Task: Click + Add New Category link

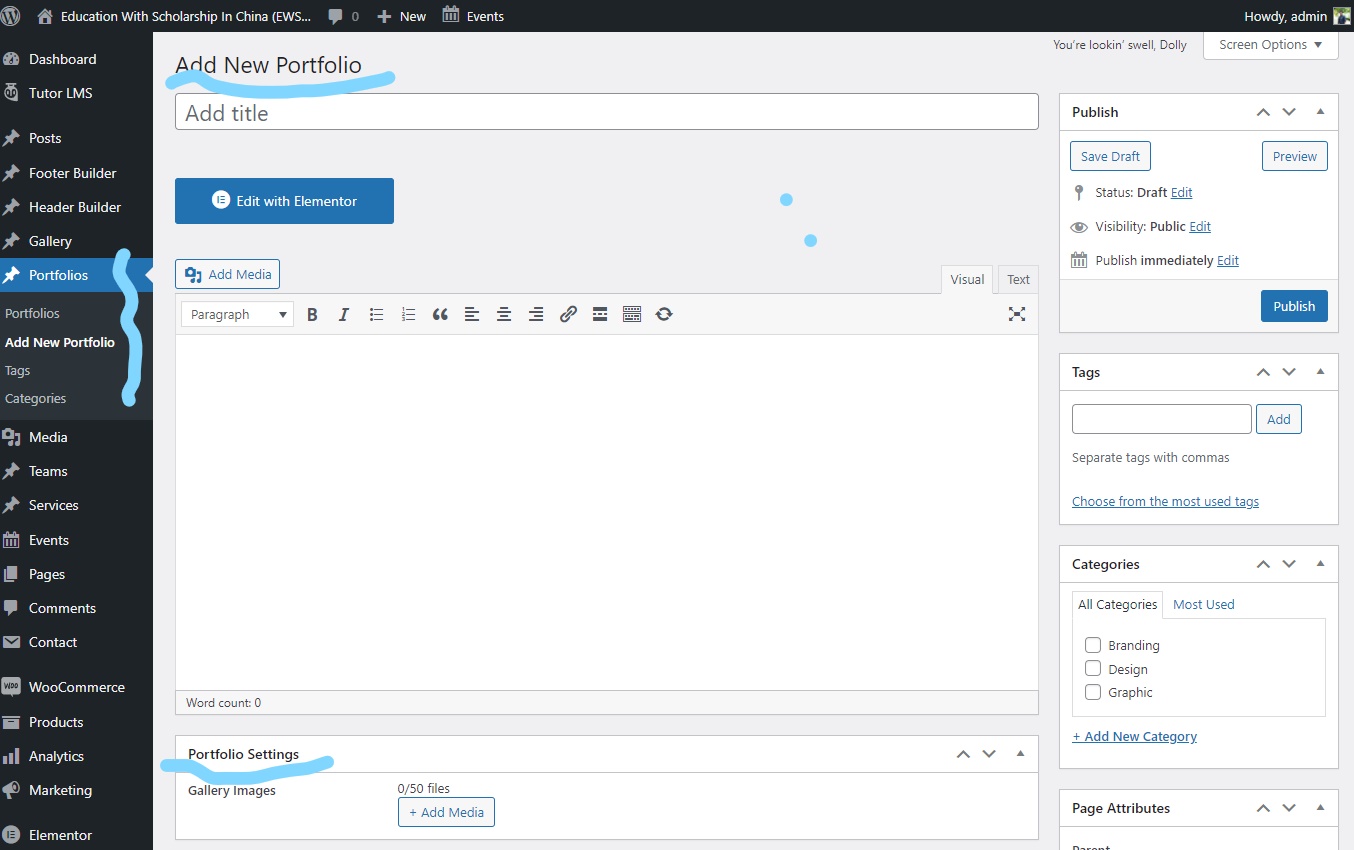Action: (1134, 737)
